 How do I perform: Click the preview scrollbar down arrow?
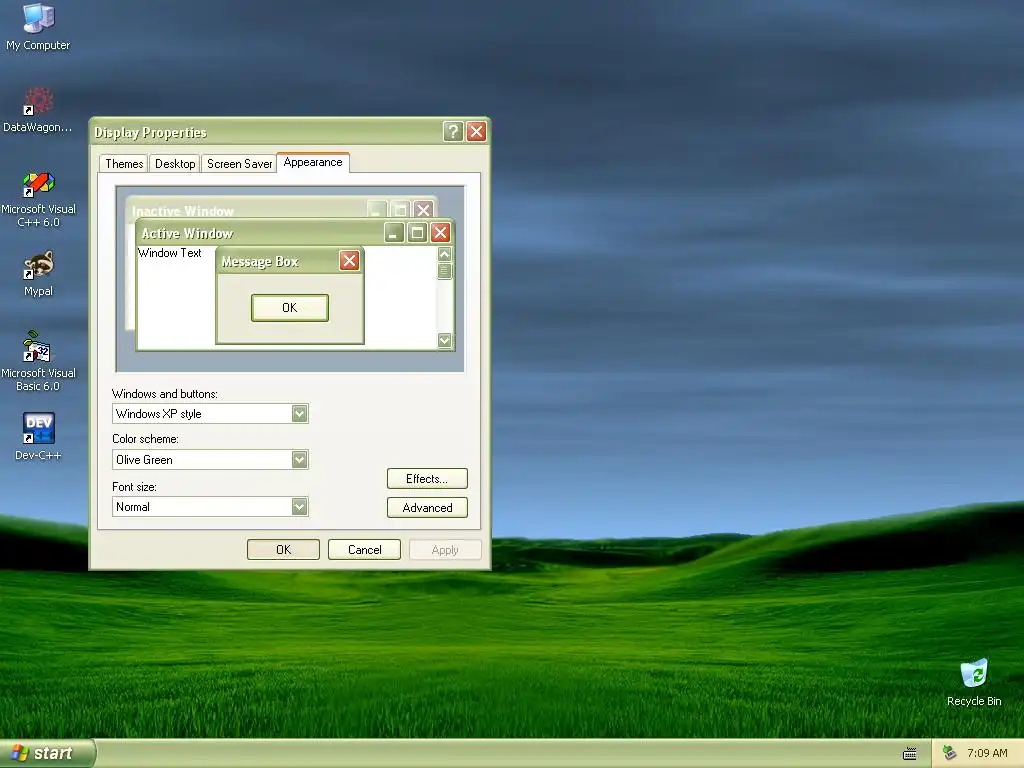pos(445,340)
